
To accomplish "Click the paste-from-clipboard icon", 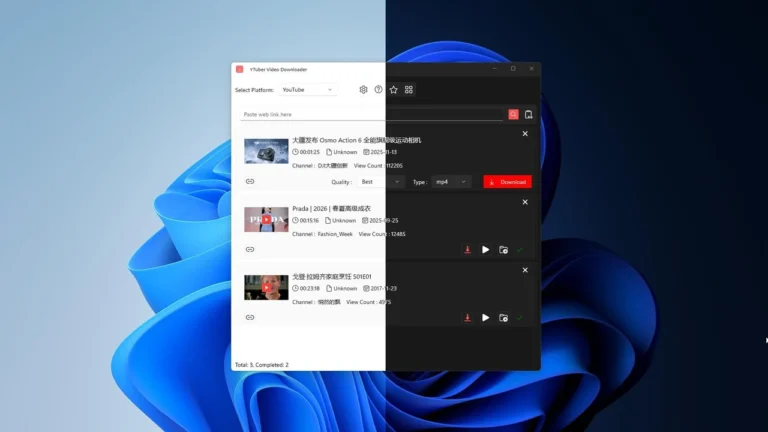I will tap(528, 115).
